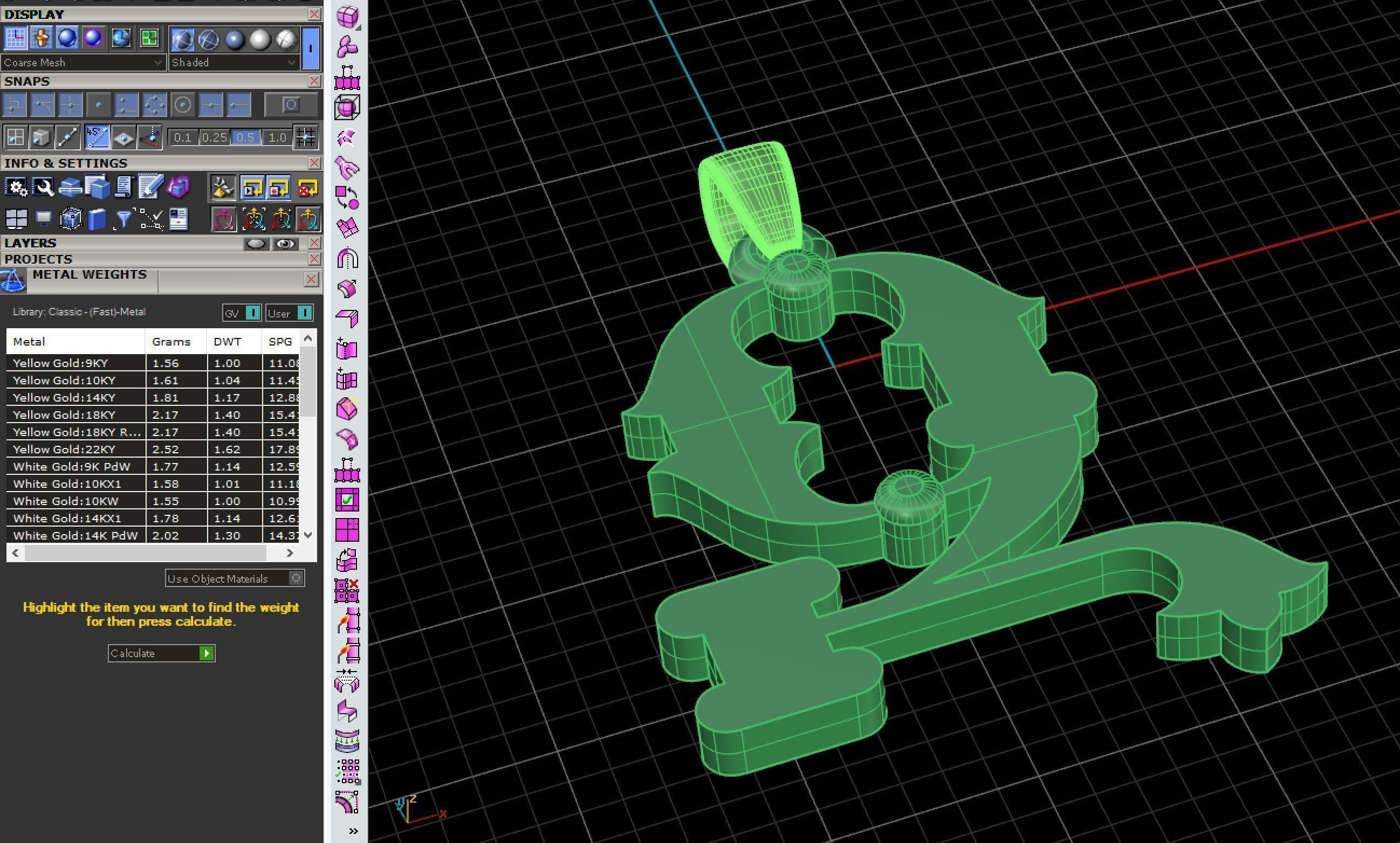The image size is (1400, 843).
Task: Click the scroll document icon in Info & Settings
Action: coord(123,188)
